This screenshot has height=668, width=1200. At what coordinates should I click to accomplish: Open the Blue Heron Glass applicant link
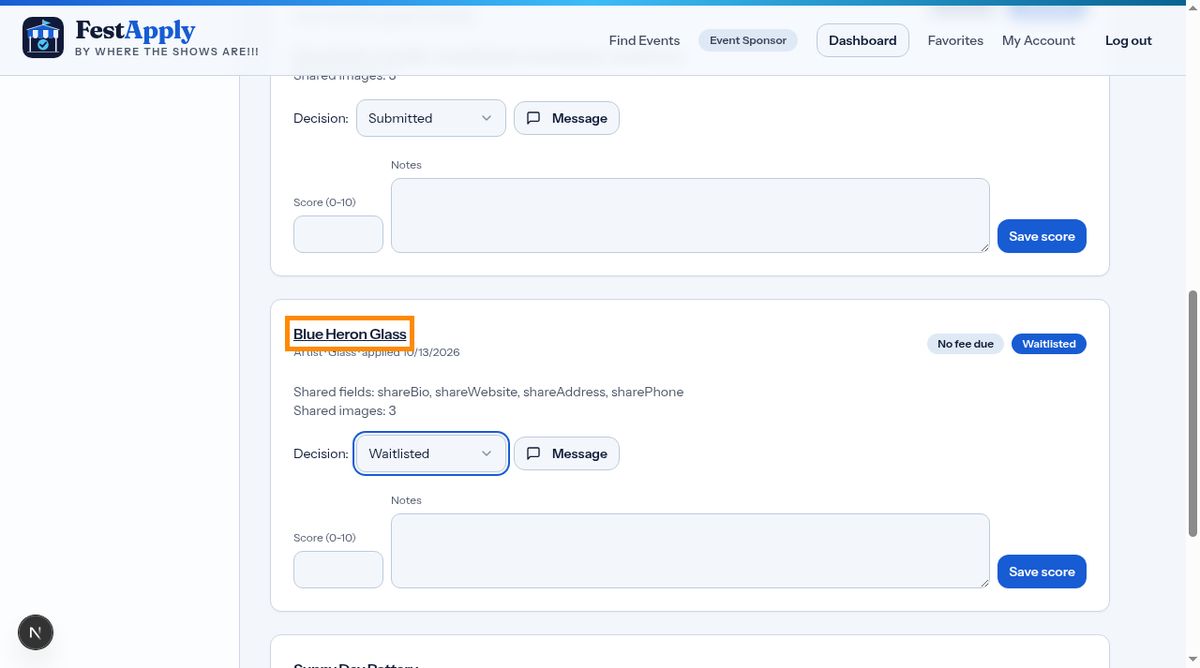350,334
